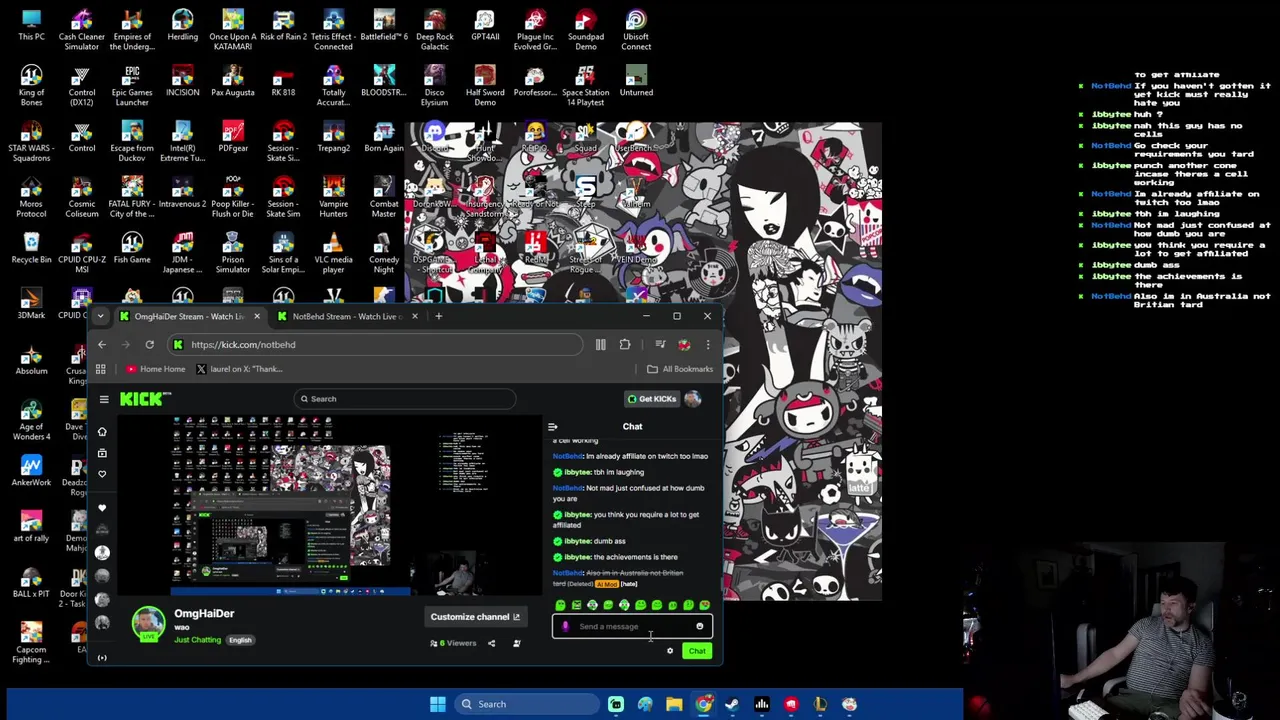Open the media control icon in toolbar
Screen dimensions: 1280x720
(x=660, y=344)
